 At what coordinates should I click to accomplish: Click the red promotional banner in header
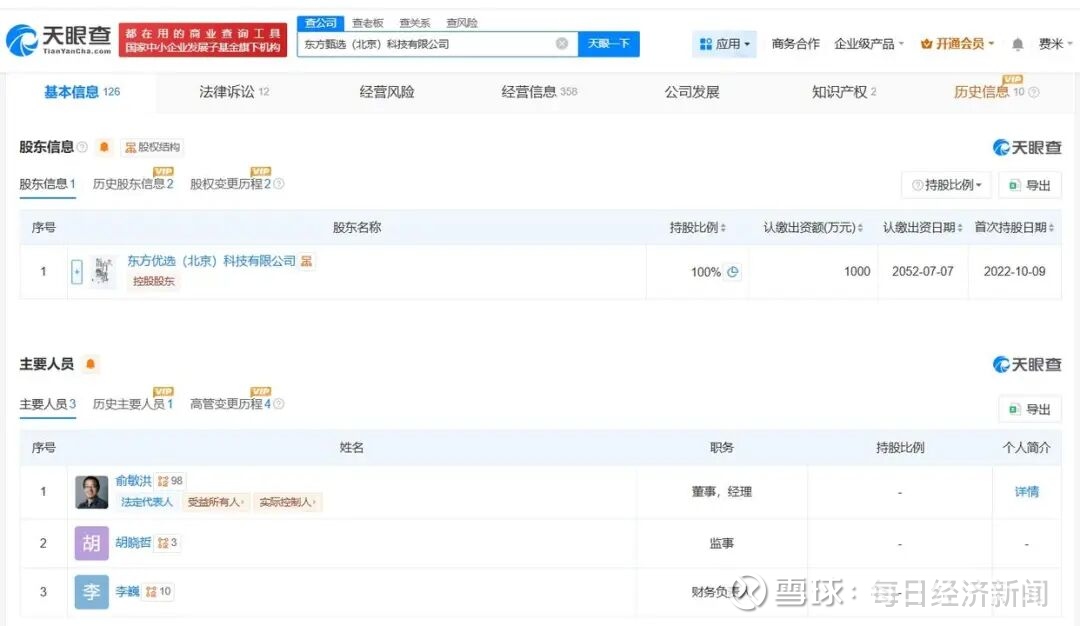pos(203,40)
